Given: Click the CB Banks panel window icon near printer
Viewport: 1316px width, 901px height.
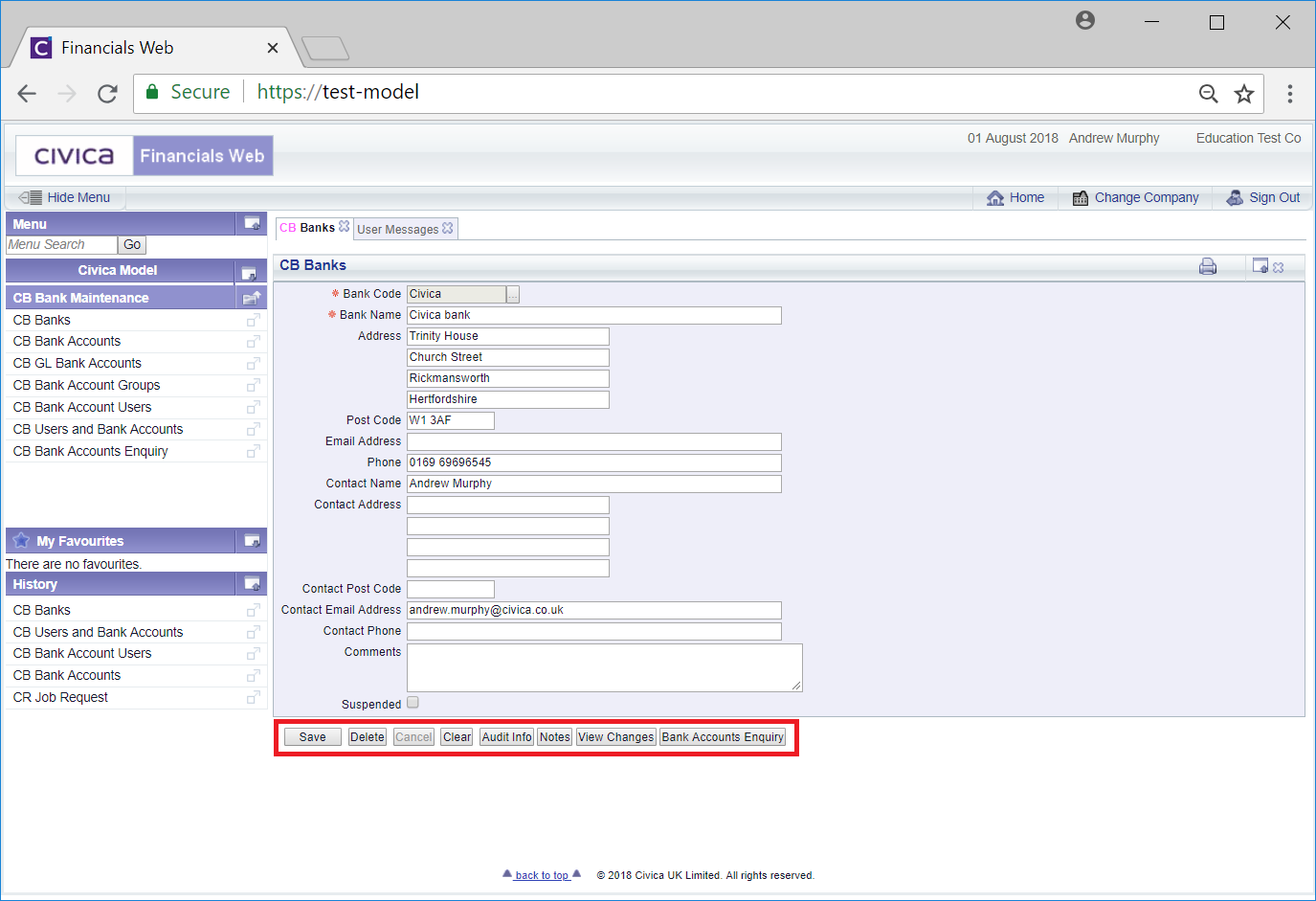Looking at the screenshot, I should click(1260, 266).
